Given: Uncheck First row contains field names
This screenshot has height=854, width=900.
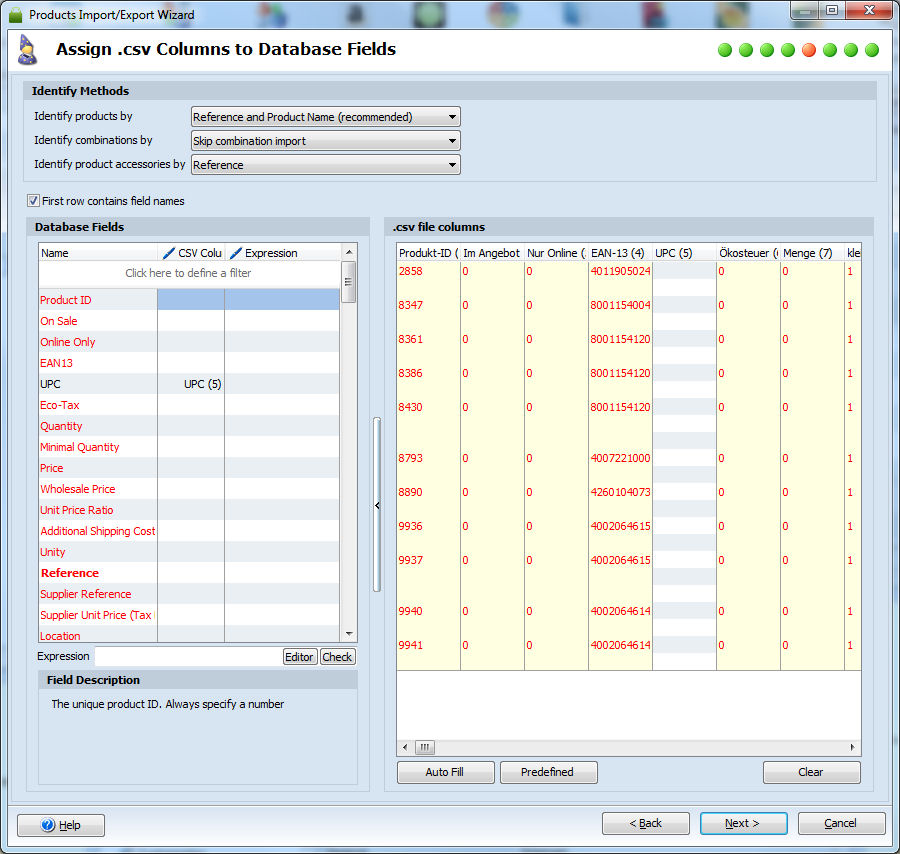Looking at the screenshot, I should point(33,201).
